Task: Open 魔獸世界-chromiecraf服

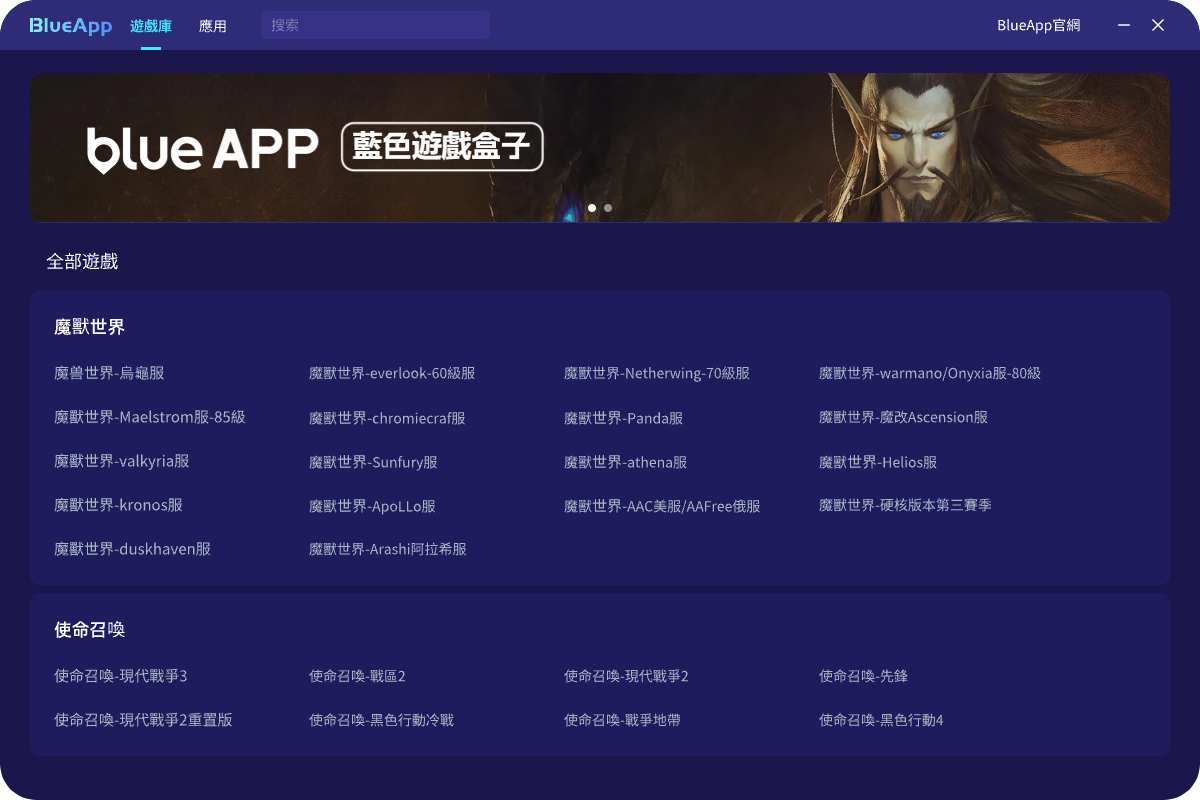Action: (387, 418)
